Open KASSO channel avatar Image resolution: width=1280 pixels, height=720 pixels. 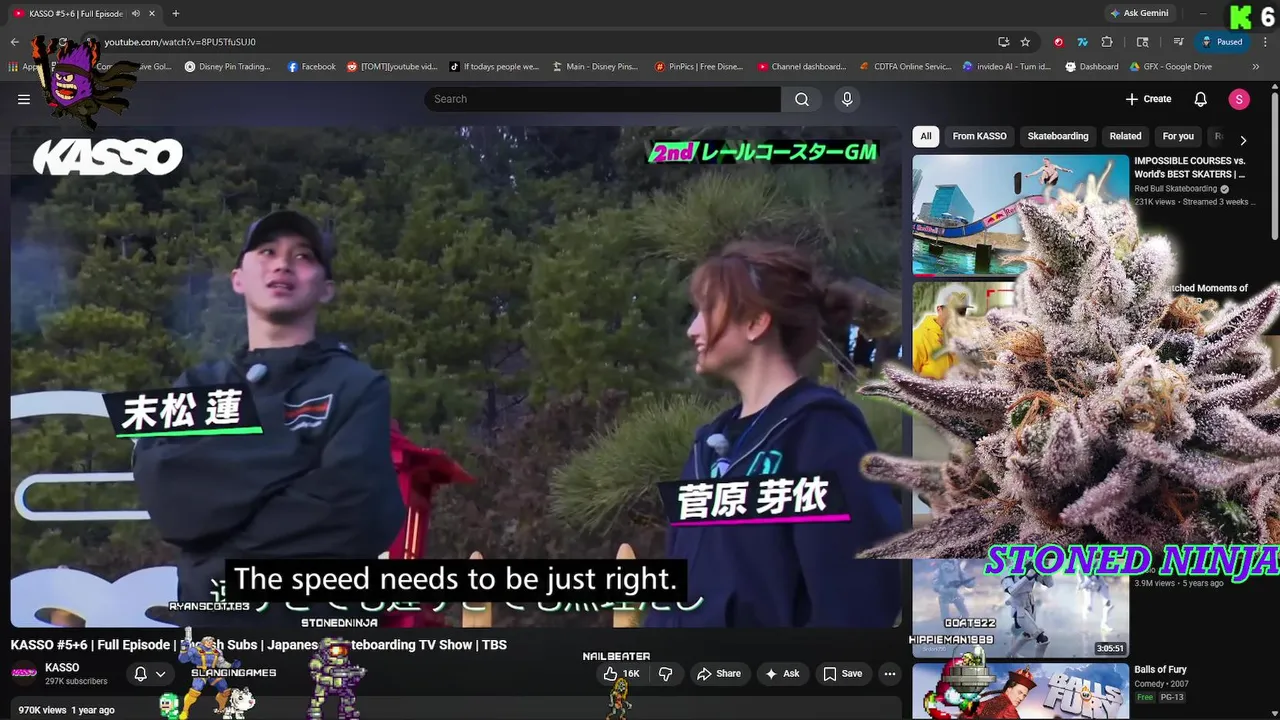pos(24,673)
